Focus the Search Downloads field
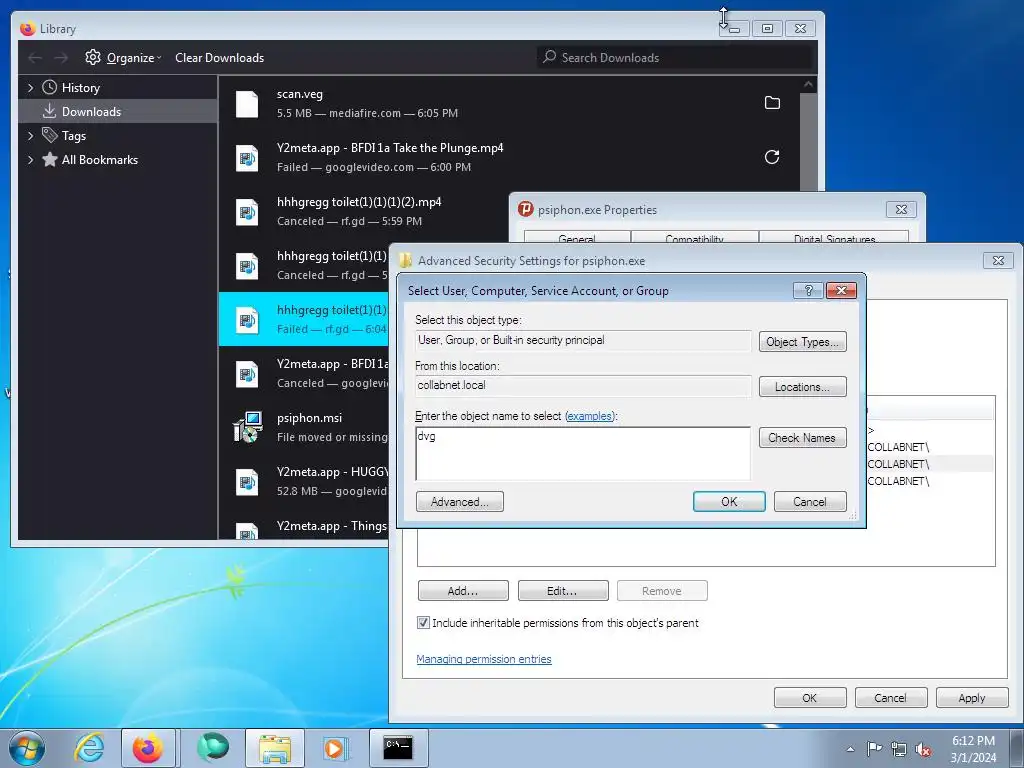1024x768 pixels. [674, 57]
